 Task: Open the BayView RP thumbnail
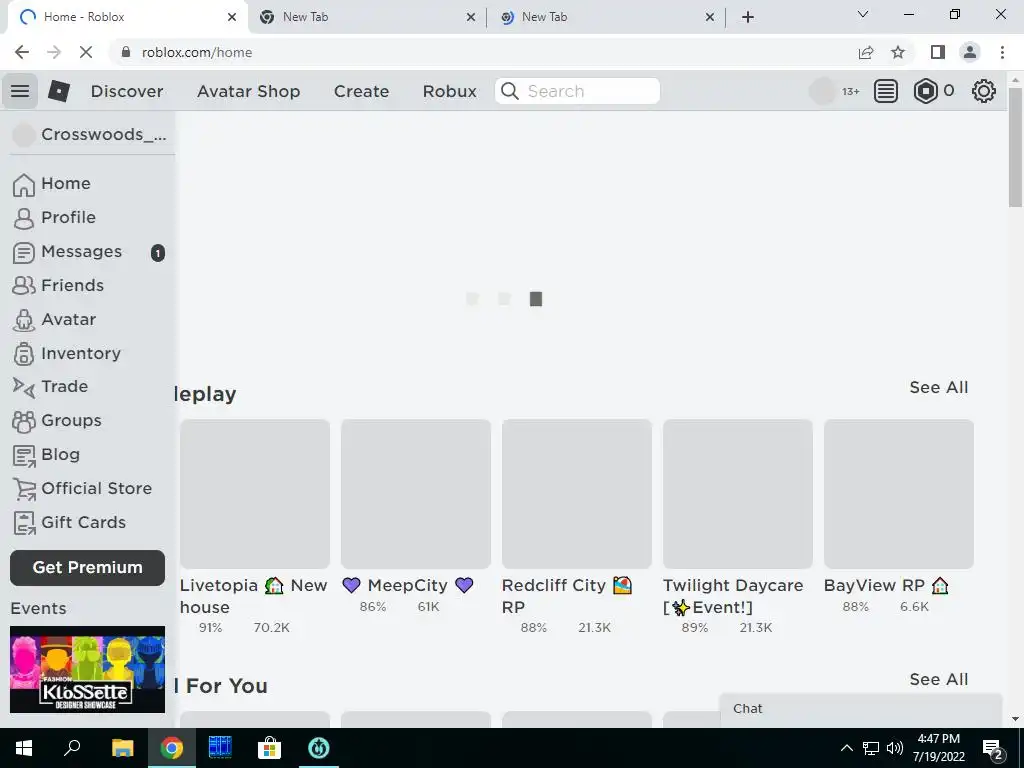(899, 494)
